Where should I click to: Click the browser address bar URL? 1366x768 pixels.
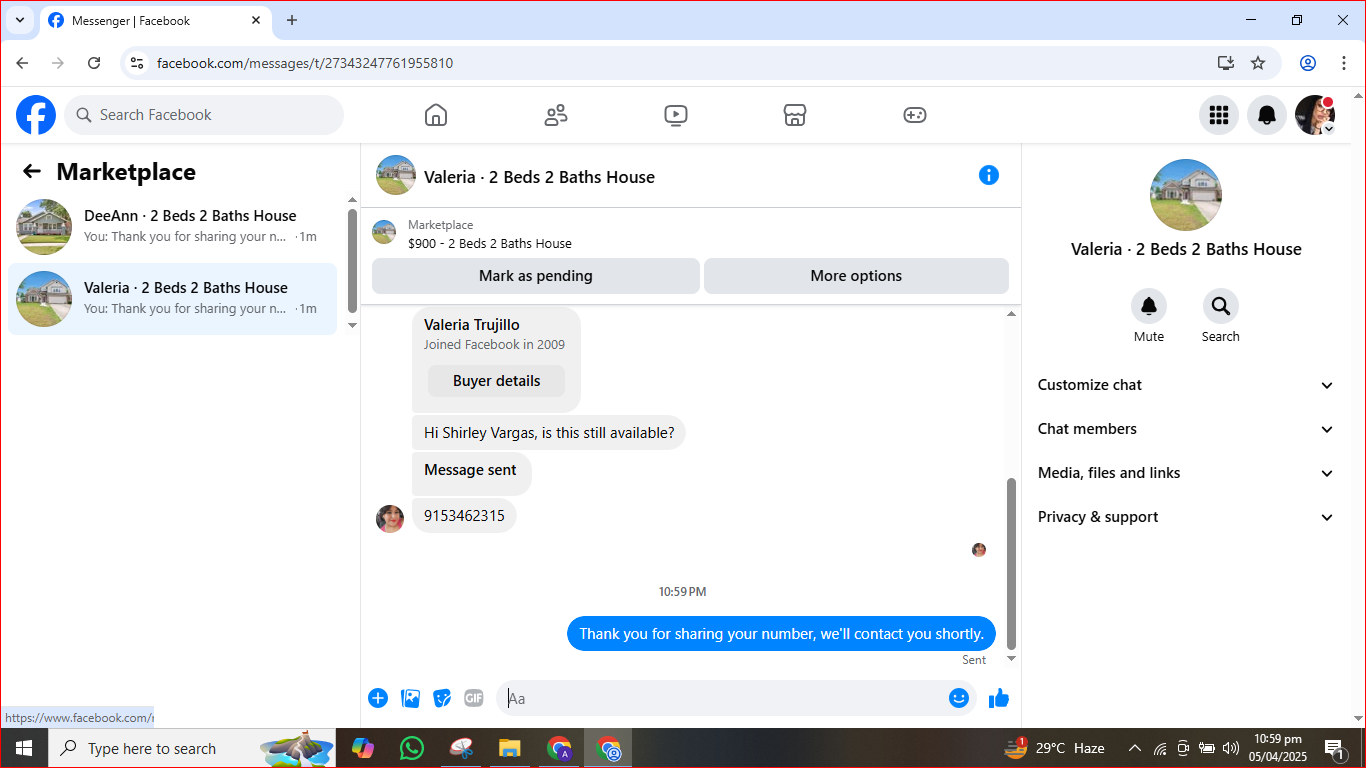305,63
